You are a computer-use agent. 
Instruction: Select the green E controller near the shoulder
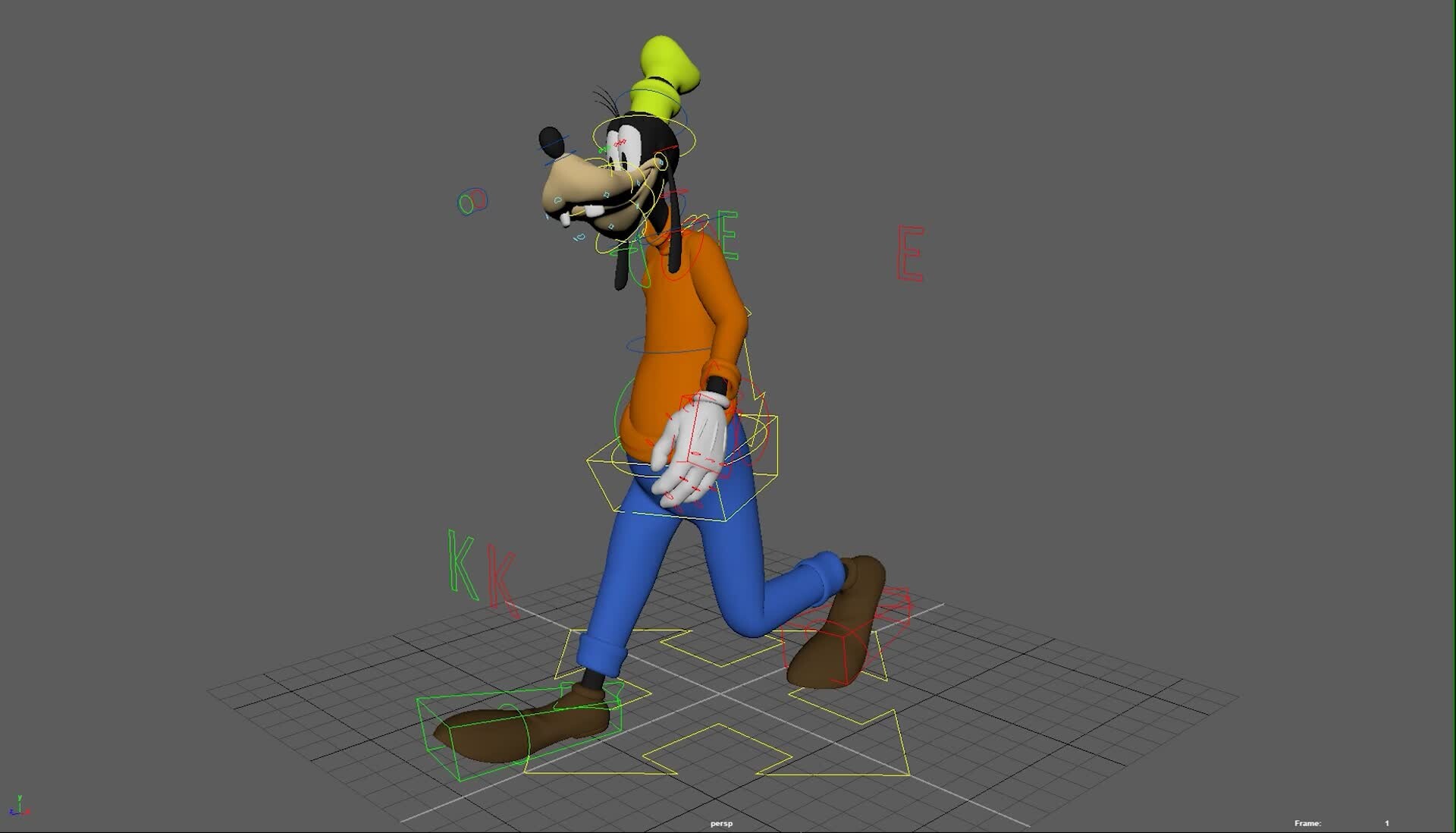pos(730,231)
